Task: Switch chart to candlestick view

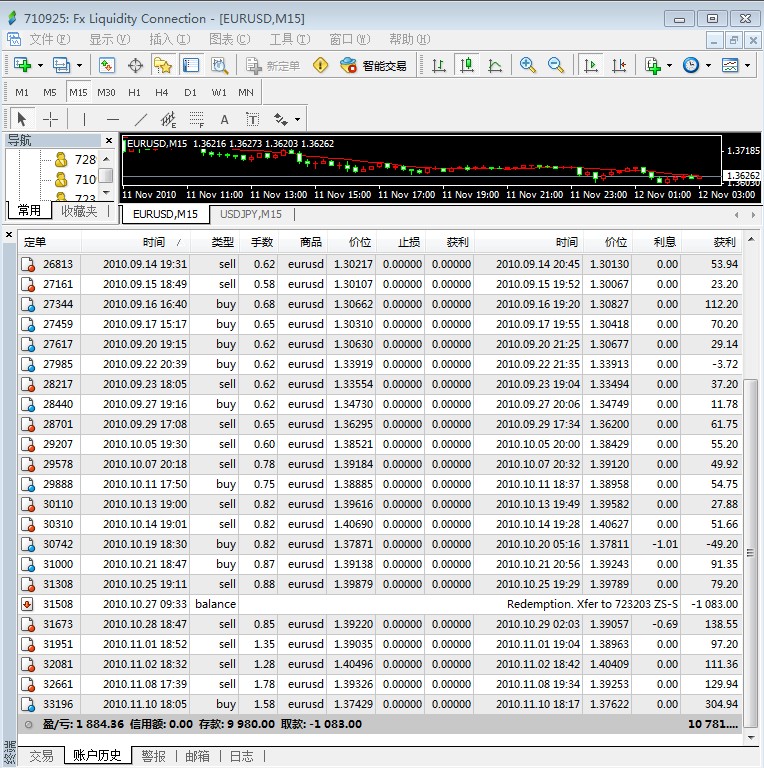Action: 466,65
